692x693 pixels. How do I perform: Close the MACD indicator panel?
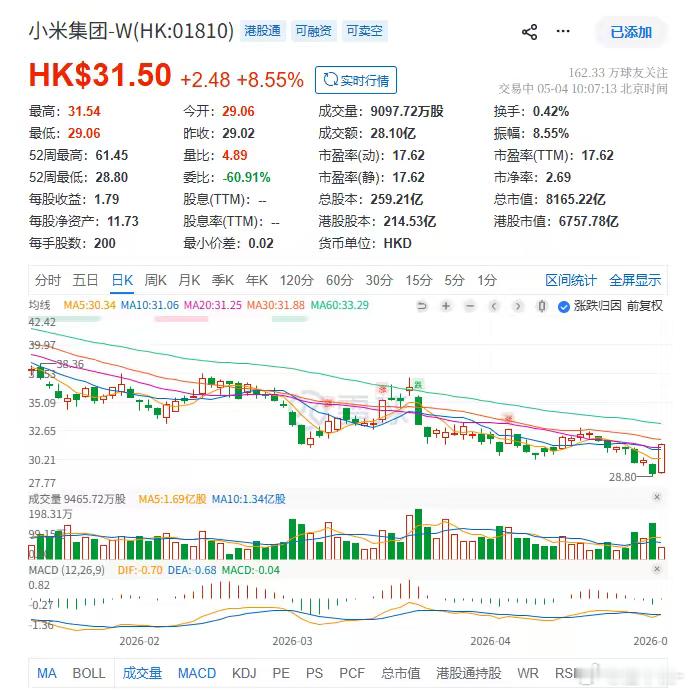tap(657, 569)
